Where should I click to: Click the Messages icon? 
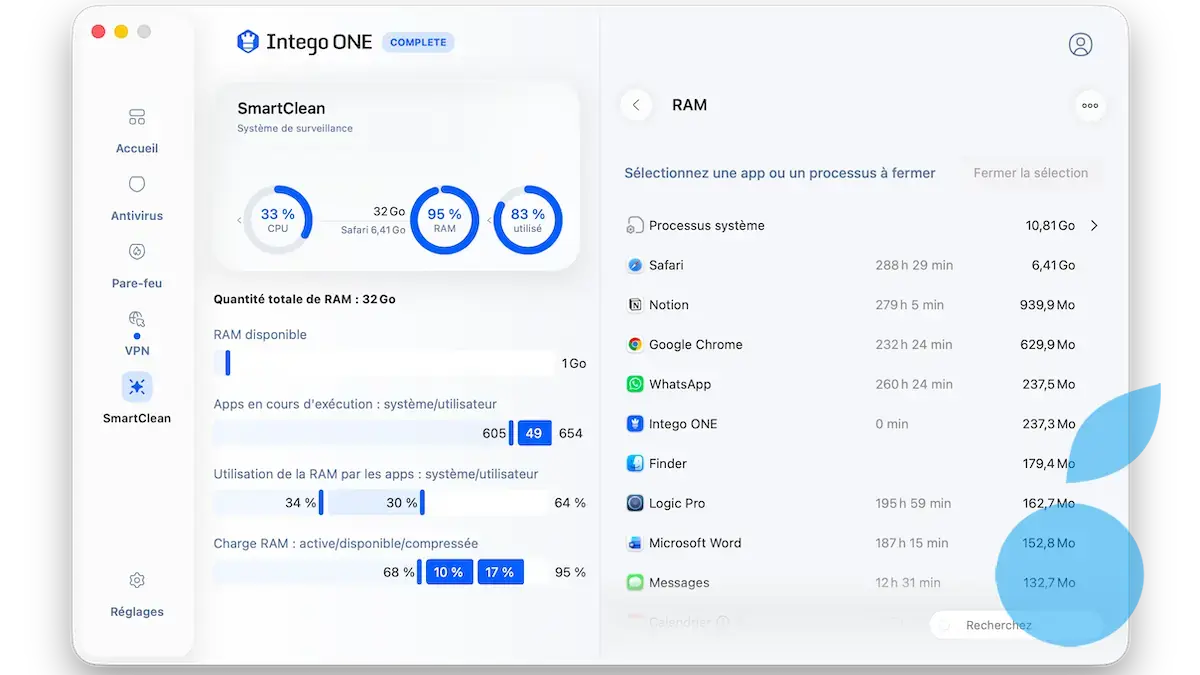click(x=634, y=582)
